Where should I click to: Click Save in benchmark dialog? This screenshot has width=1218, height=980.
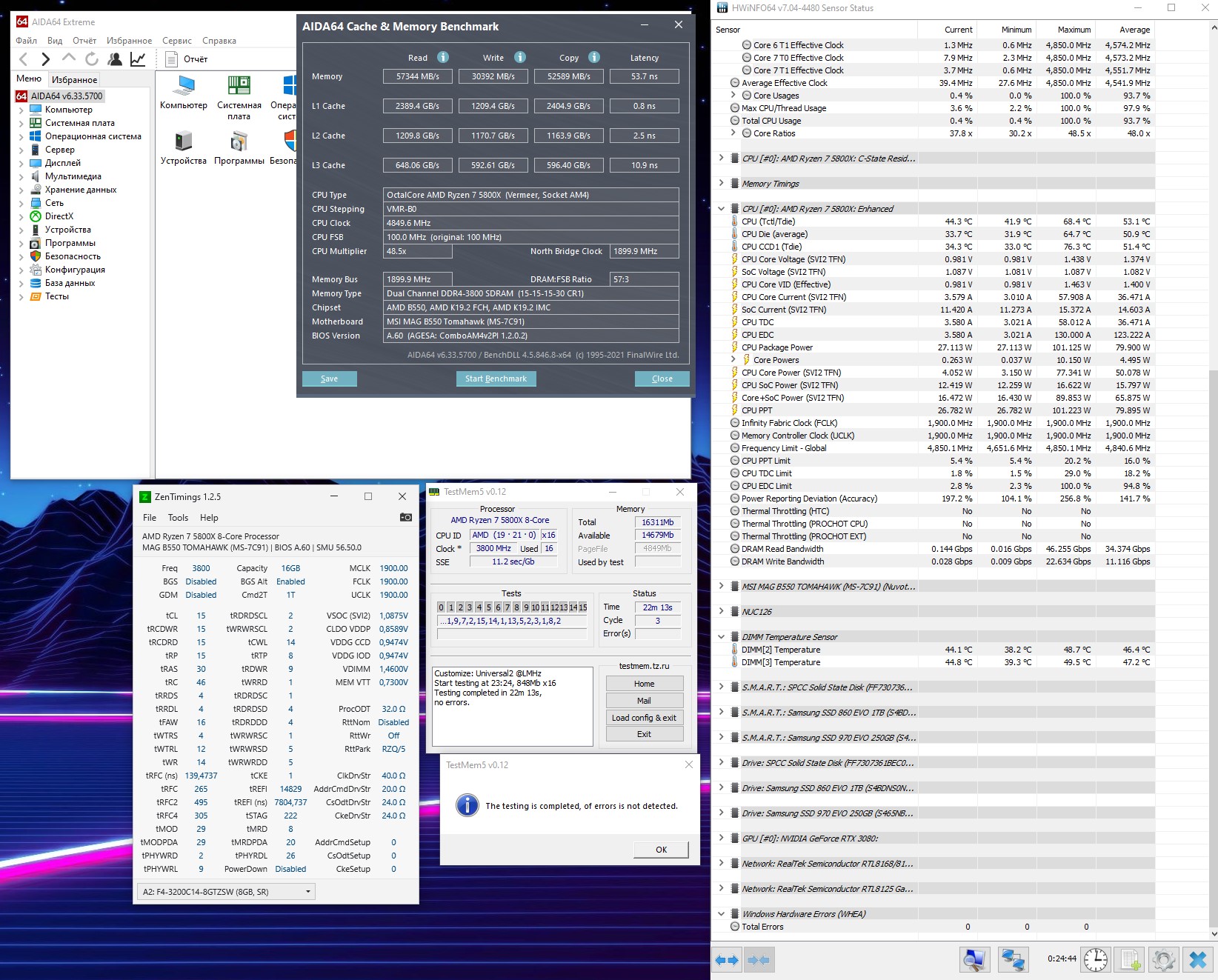coord(330,379)
